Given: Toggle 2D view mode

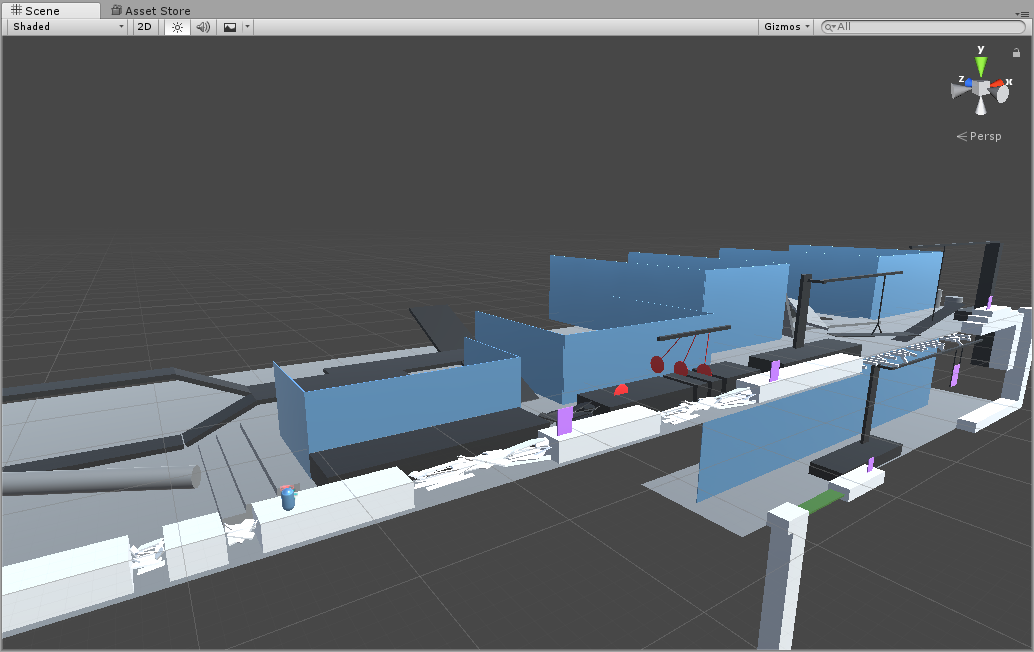Looking at the screenshot, I should tap(144, 26).
